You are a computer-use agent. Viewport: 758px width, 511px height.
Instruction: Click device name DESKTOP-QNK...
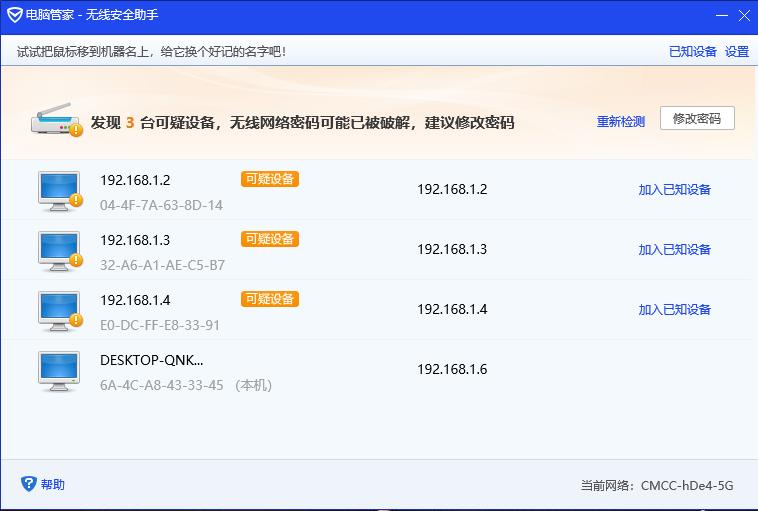tap(152, 360)
